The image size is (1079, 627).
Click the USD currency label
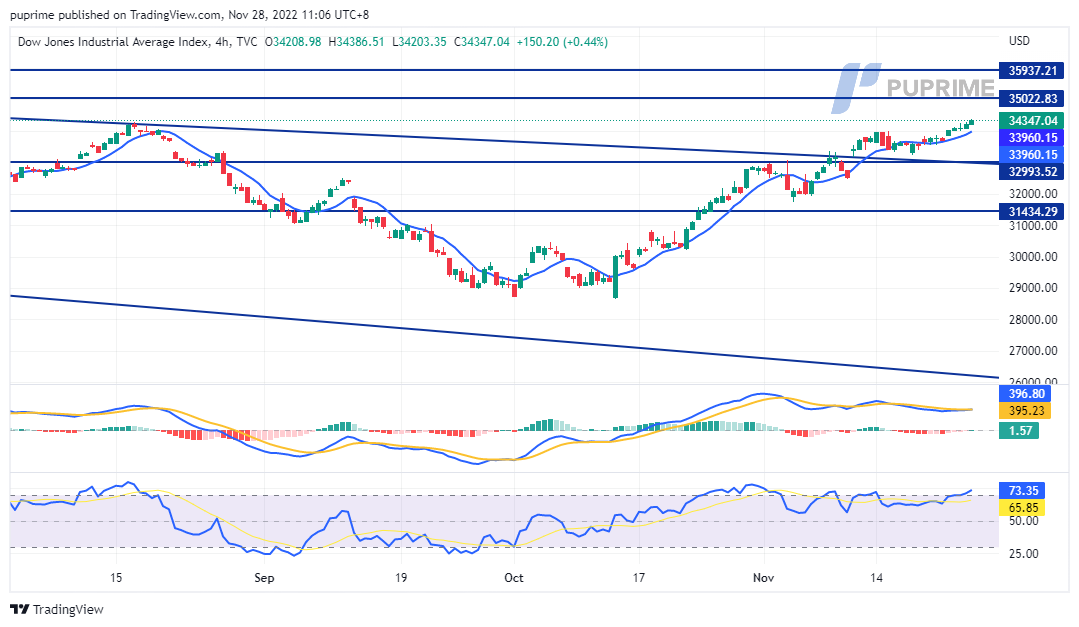pyautogui.click(x=1019, y=41)
